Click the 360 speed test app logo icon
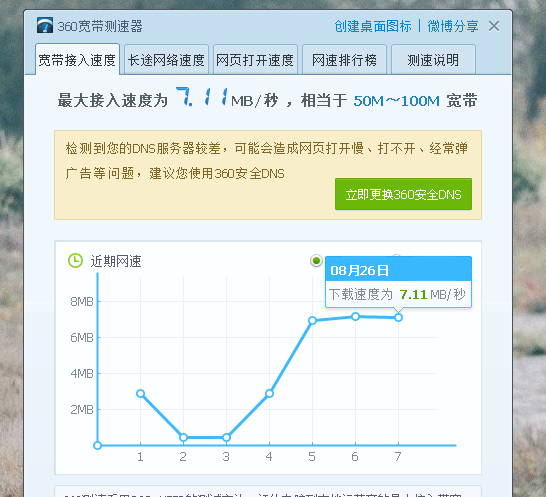The image size is (546, 497). point(45,25)
